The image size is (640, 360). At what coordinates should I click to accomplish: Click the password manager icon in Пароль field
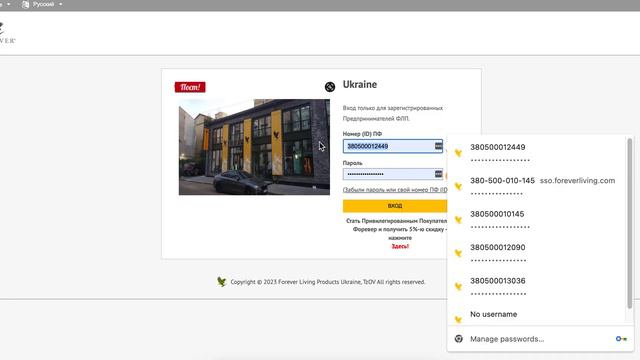pos(438,174)
